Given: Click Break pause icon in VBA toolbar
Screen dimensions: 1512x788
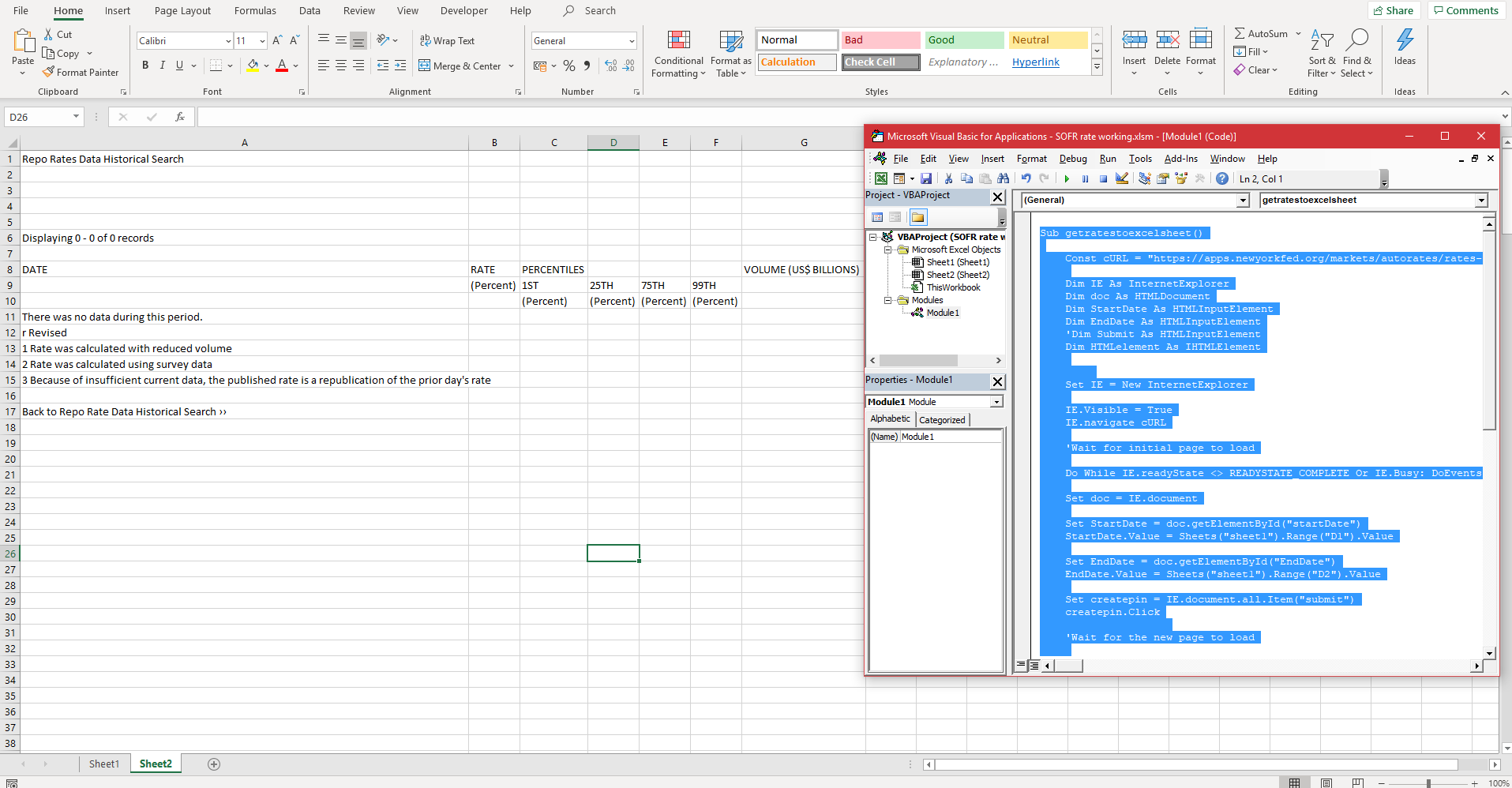Looking at the screenshot, I should pos(1085,178).
